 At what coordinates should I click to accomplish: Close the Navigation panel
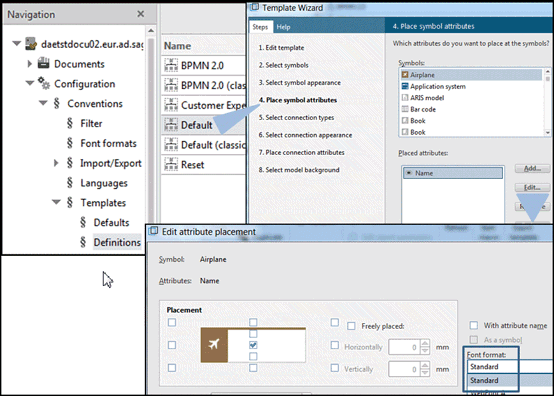click(x=141, y=14)
